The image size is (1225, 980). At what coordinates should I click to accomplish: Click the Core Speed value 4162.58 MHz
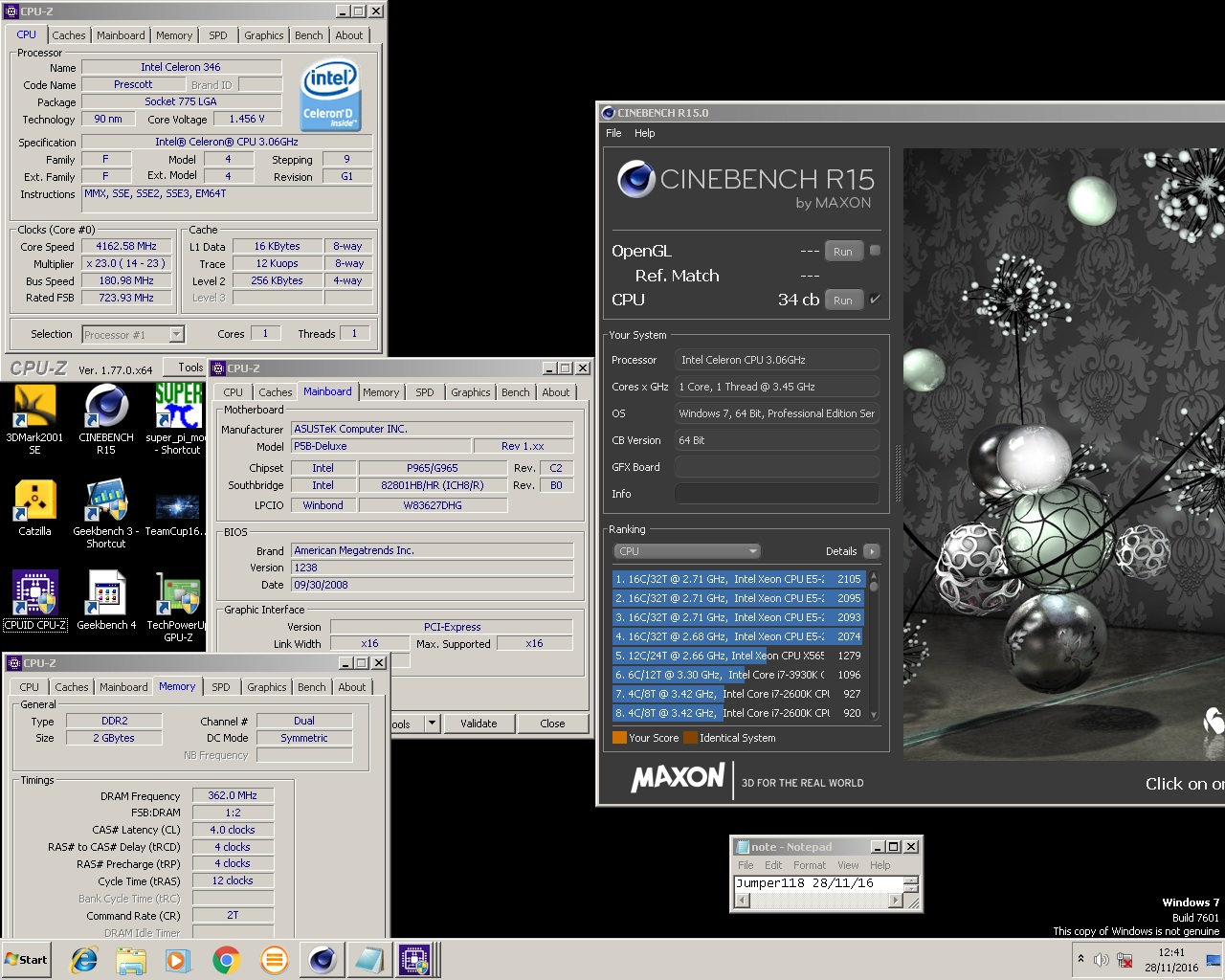126,246
